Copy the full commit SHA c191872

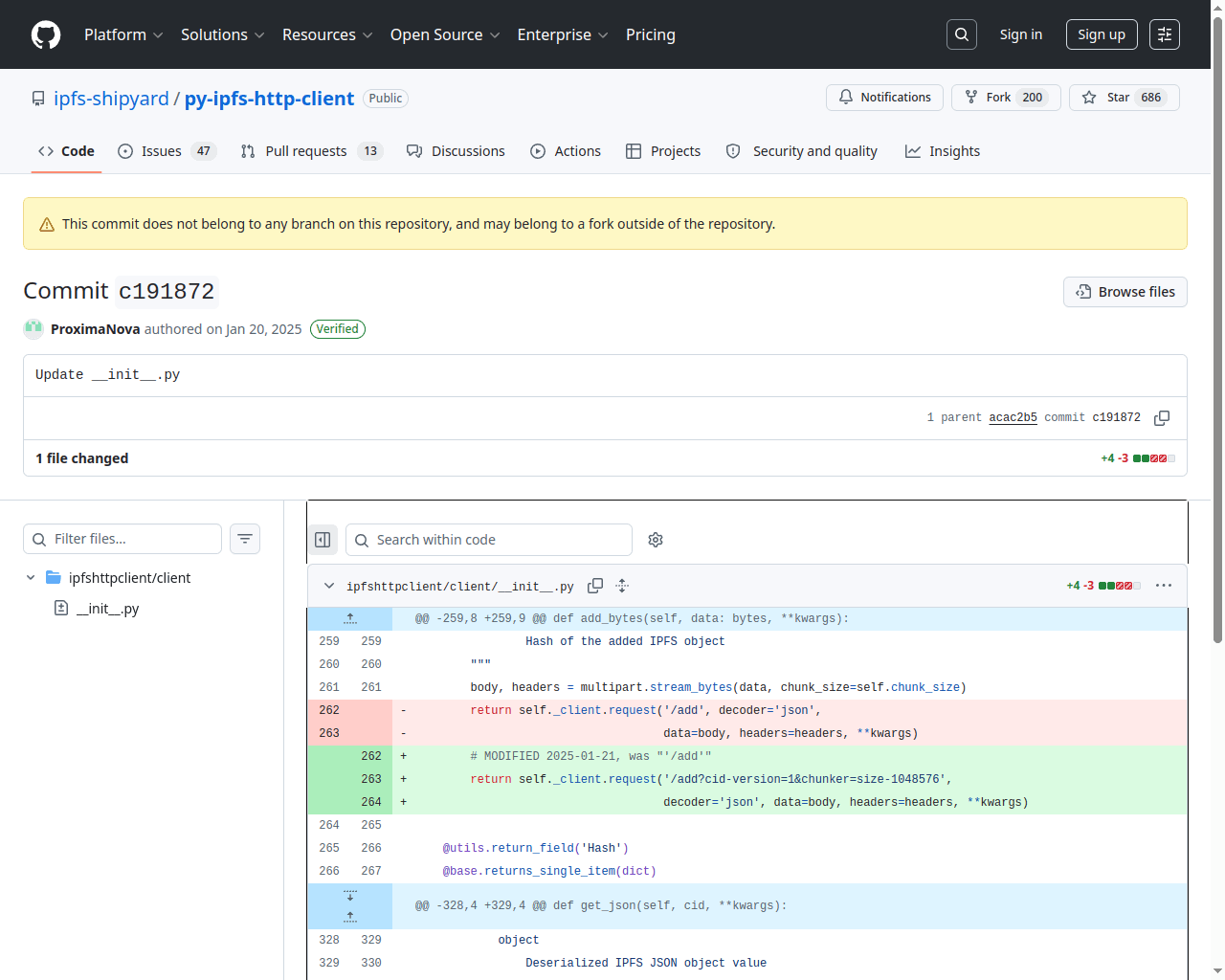pos(1162,418)
